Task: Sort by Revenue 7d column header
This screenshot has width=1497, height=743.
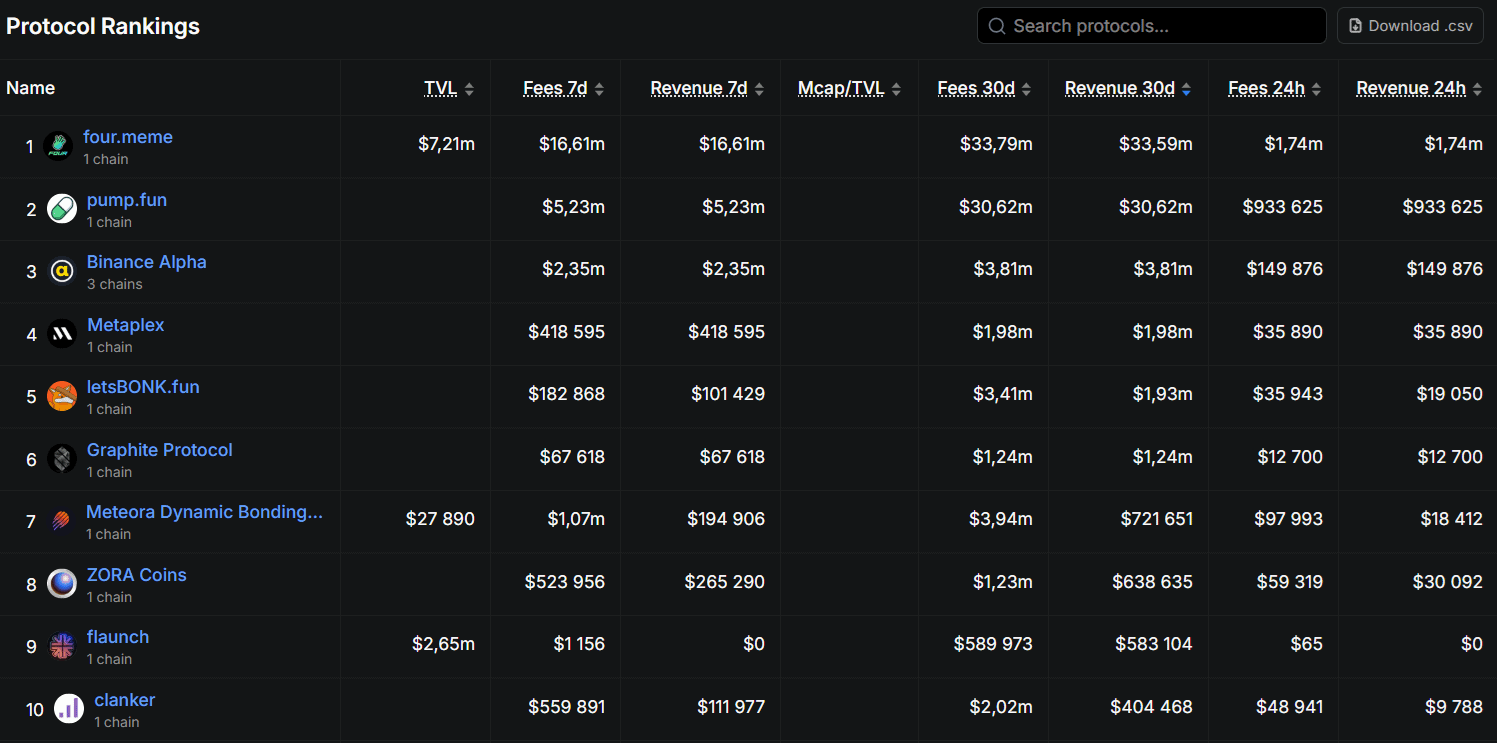Action: point(698,88)
